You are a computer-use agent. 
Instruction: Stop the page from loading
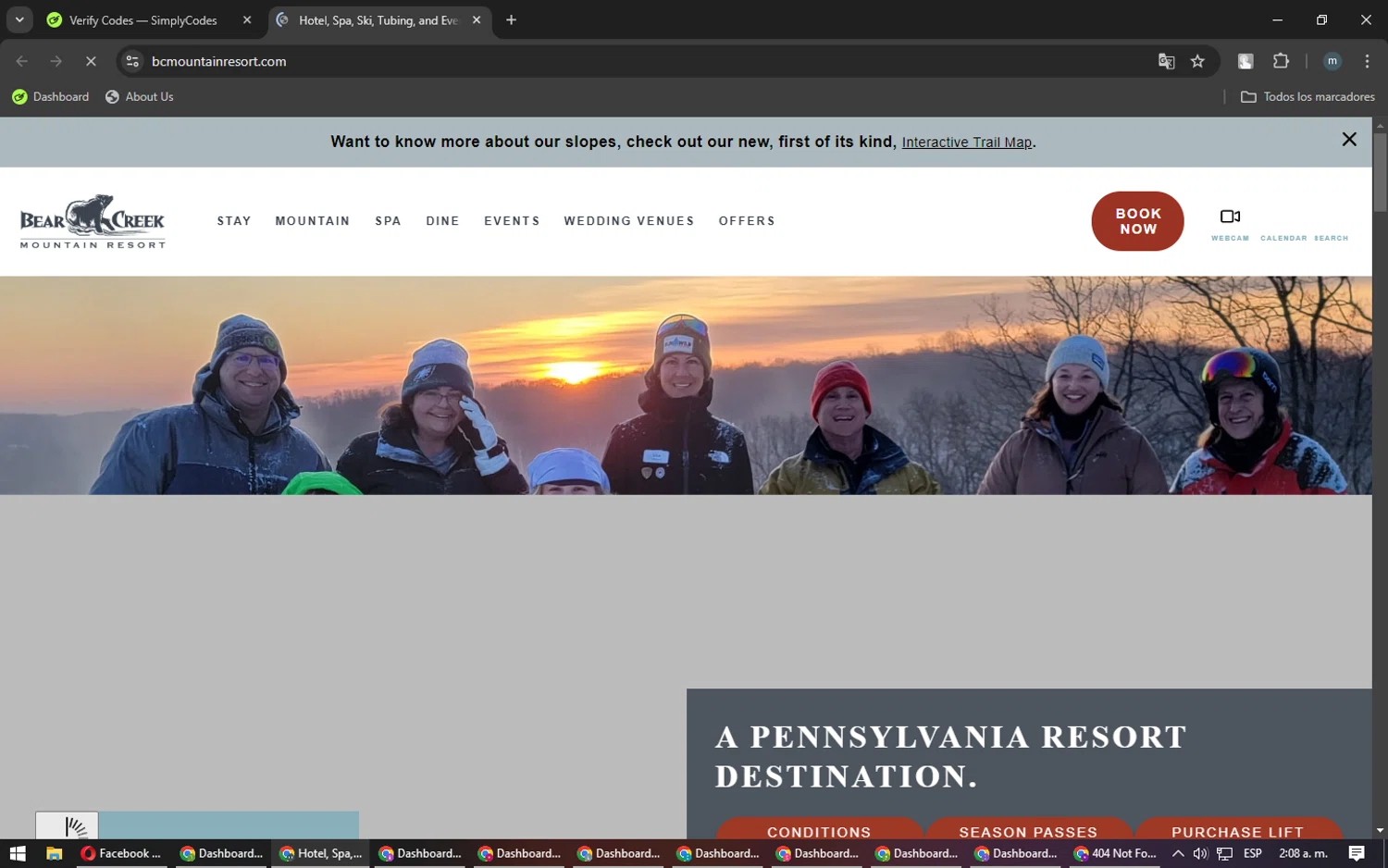pyautogui.click(x=91, y=61)
